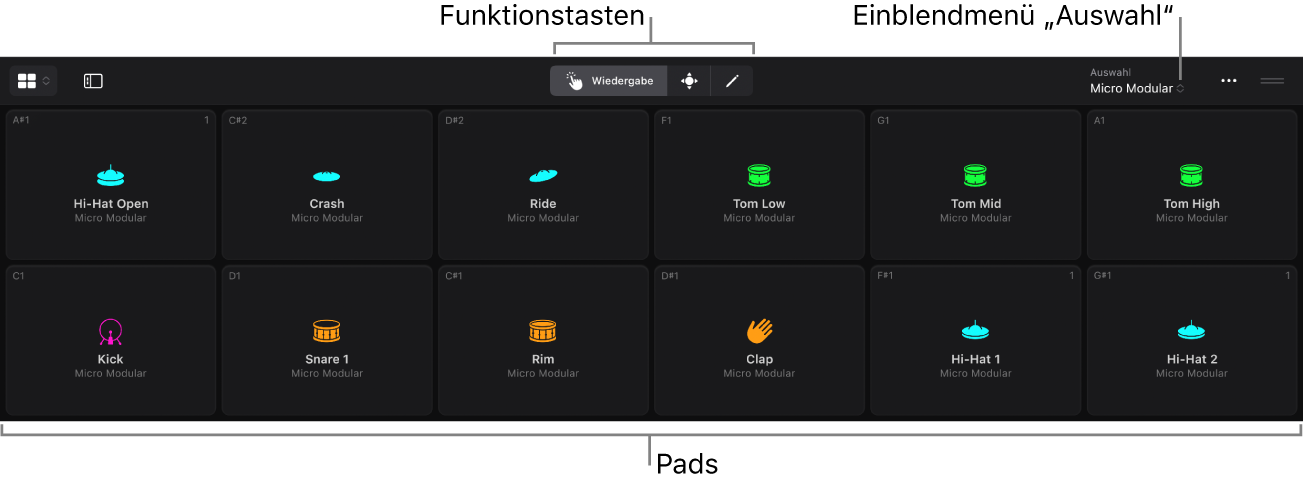Click the Crash pad name label

pyautogui.click(x=327, y=204)
